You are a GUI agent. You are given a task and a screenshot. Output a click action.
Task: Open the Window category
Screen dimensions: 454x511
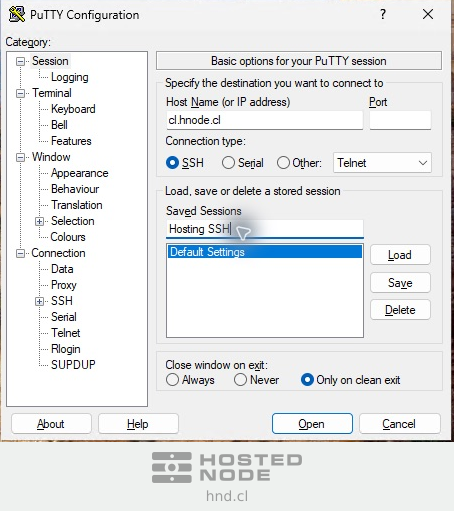(x=51, y=157)
